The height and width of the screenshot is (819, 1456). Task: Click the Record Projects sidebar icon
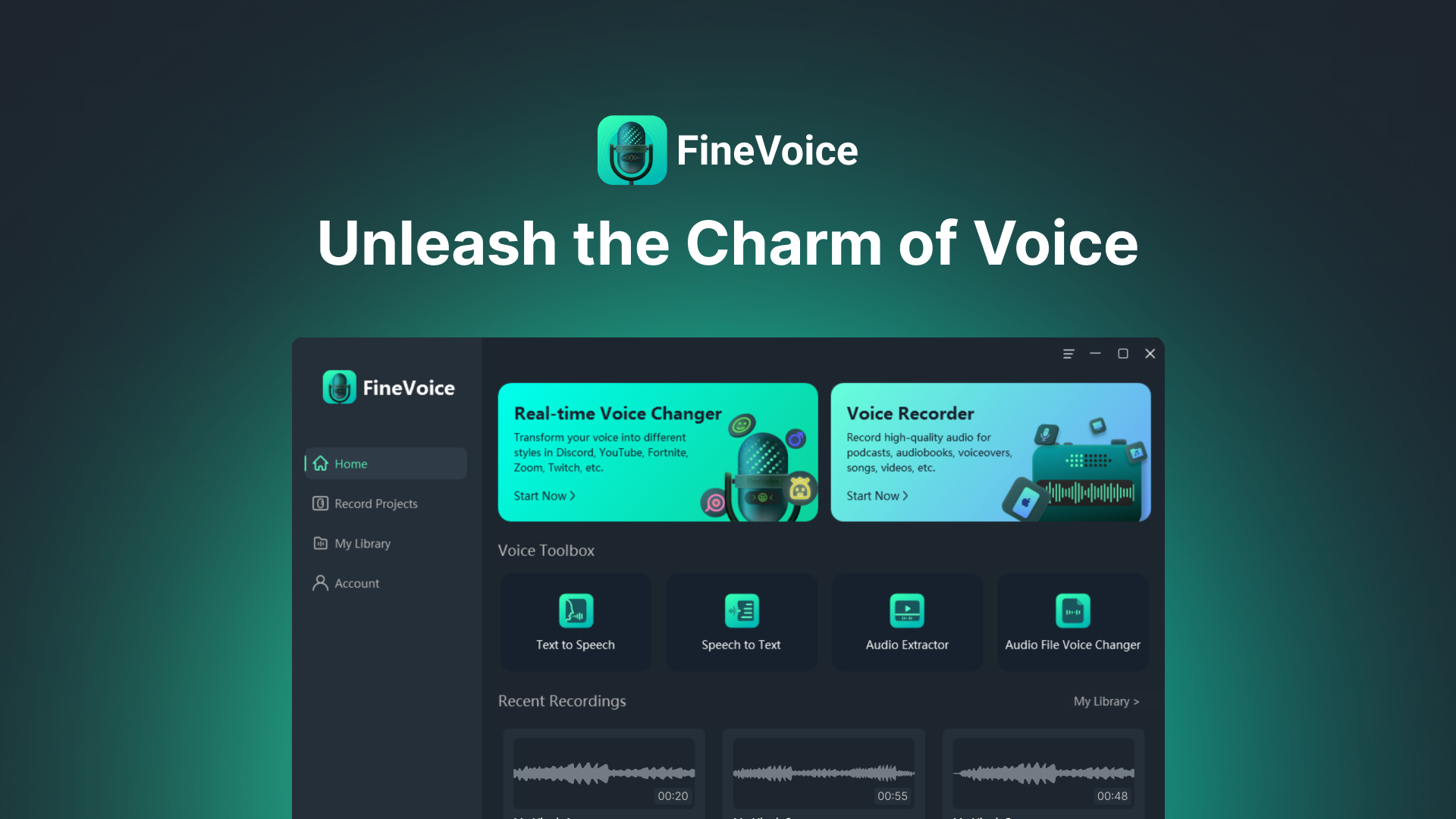coord(320,503)
